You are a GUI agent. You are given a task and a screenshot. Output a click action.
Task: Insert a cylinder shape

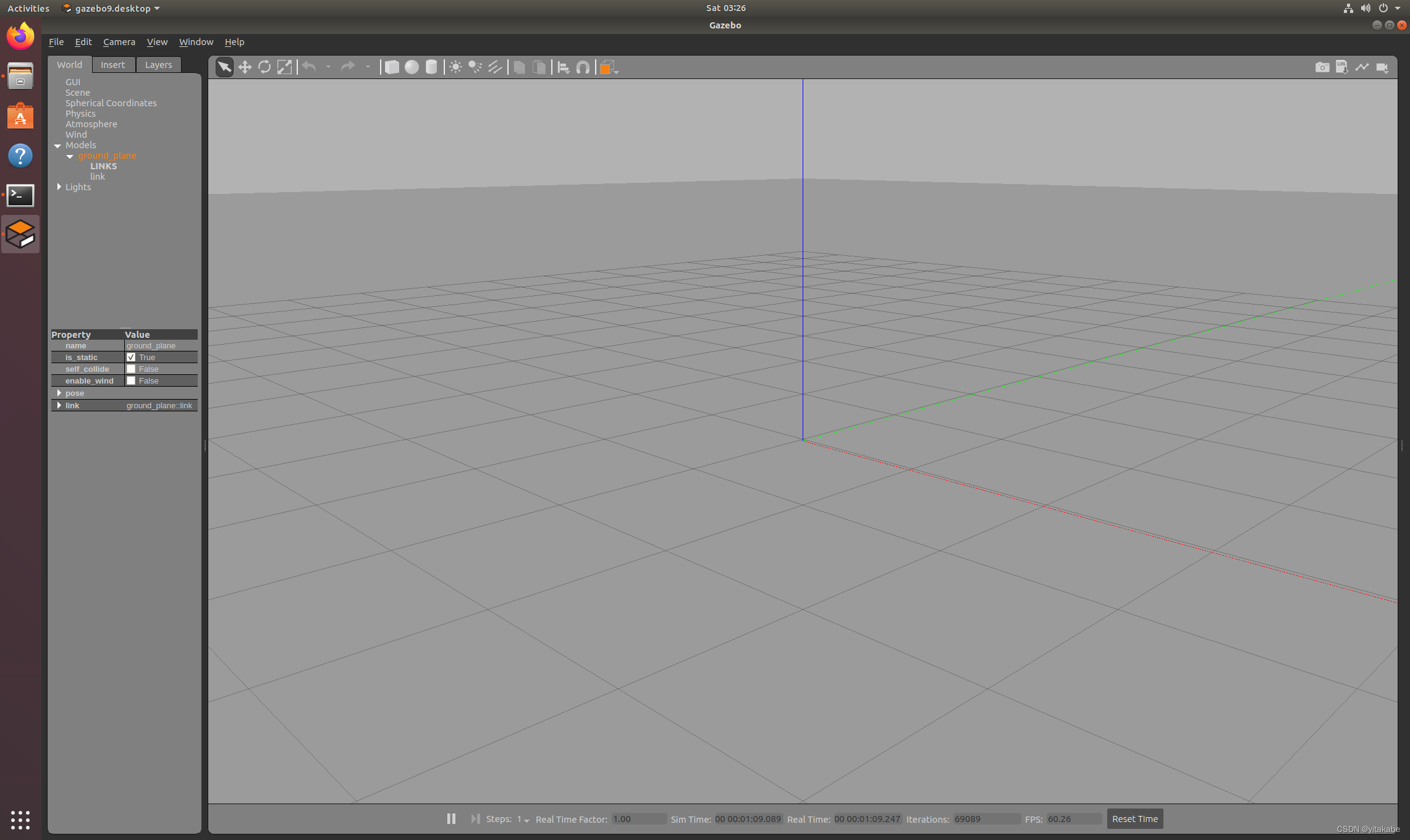431,67
